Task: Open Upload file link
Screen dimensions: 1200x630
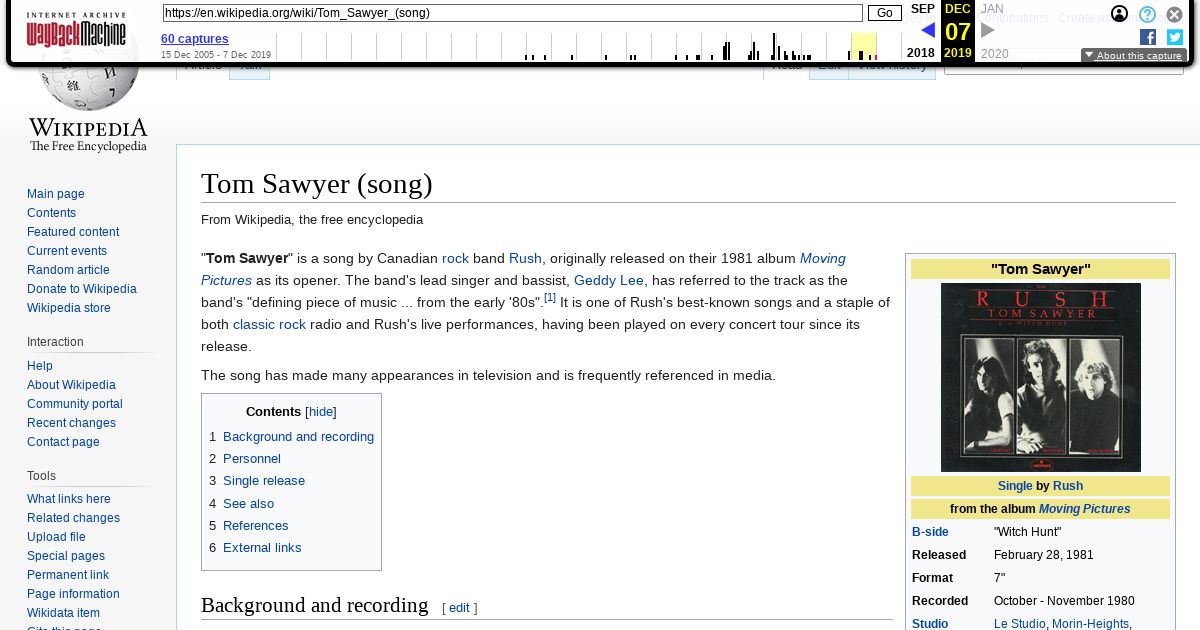Action: click(x=56, y=537)
